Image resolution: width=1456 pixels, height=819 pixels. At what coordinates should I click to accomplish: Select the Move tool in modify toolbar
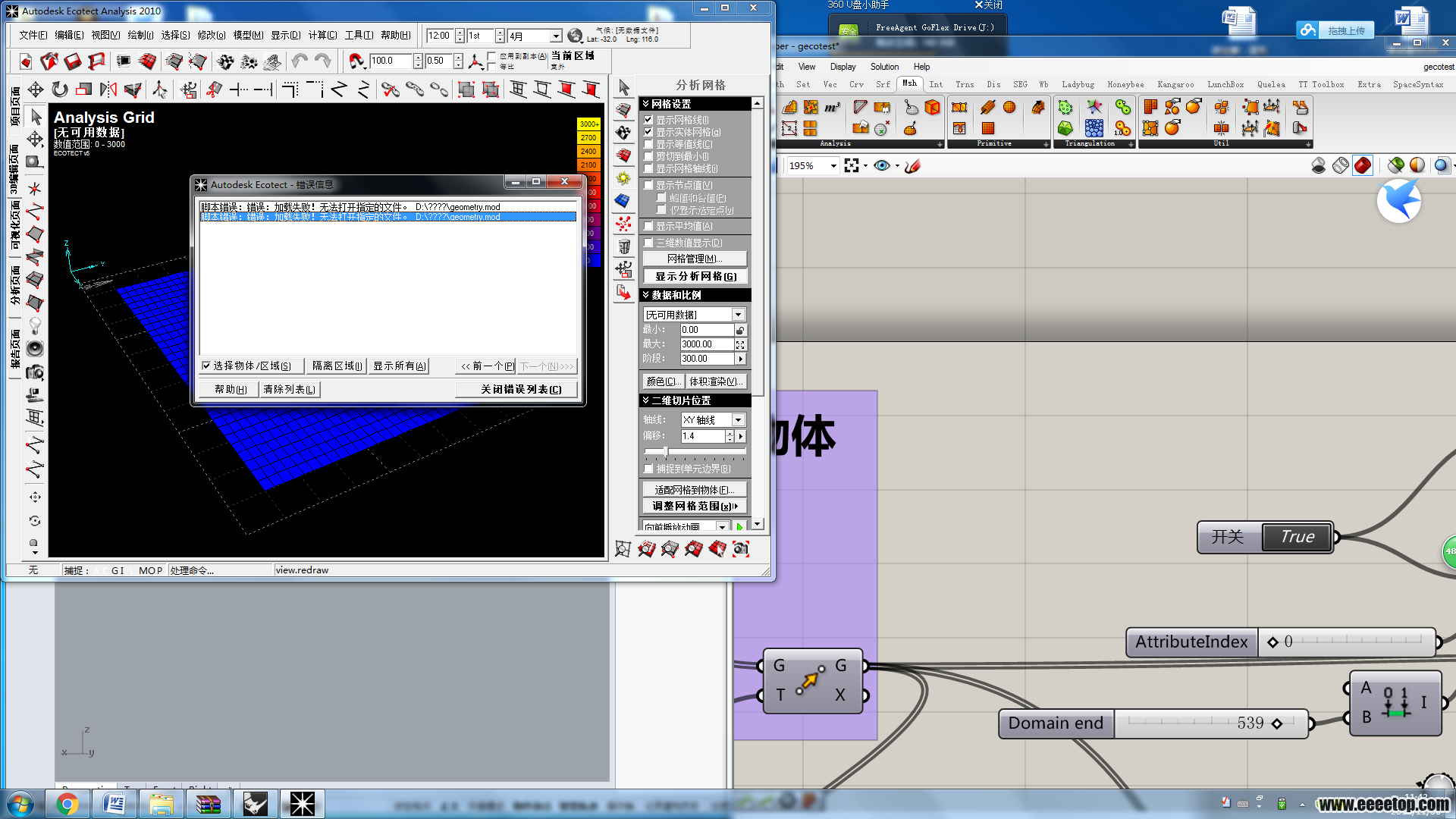click(36, 89)
